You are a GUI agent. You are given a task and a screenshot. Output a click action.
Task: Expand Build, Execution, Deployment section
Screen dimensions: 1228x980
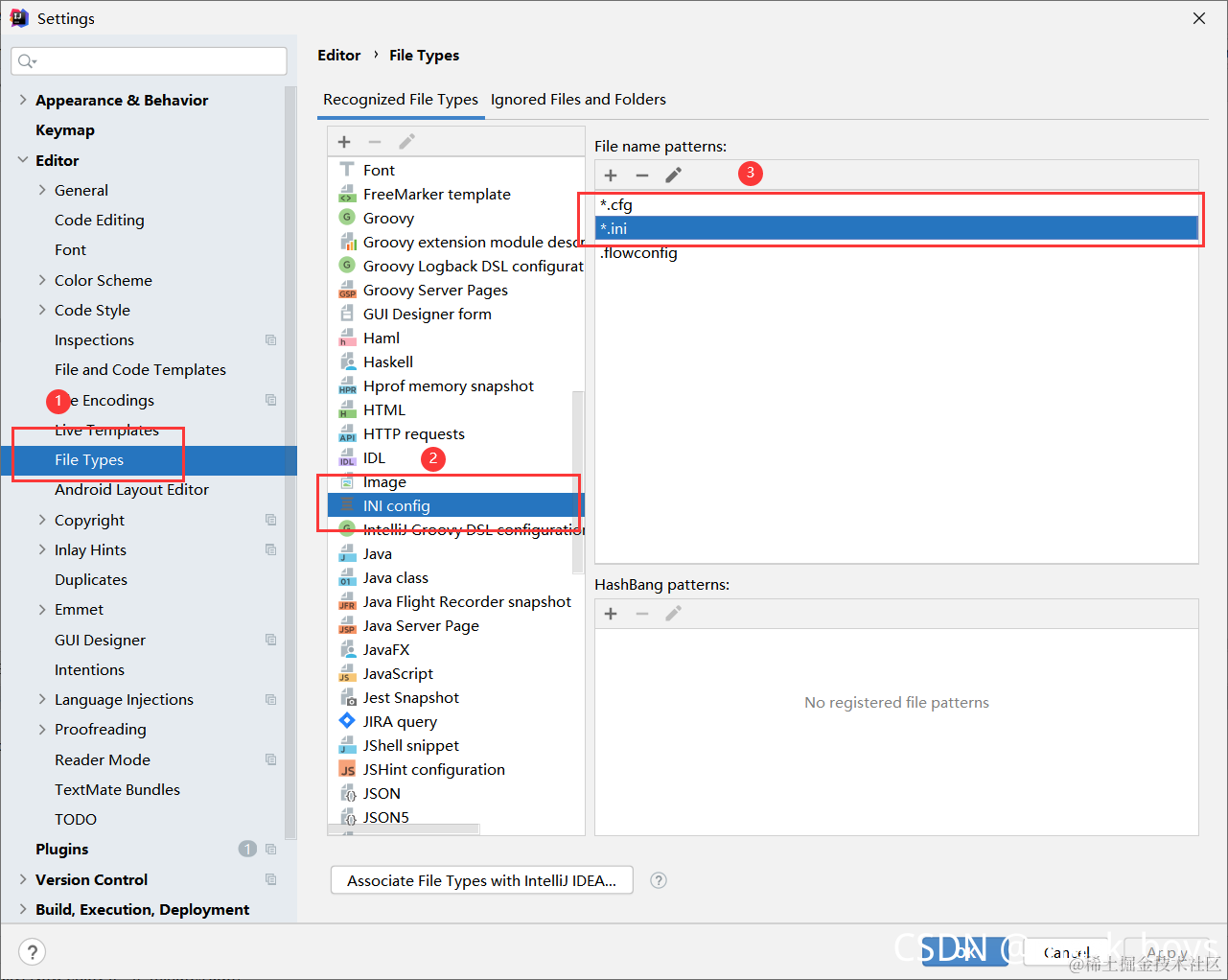coord(23,909)
